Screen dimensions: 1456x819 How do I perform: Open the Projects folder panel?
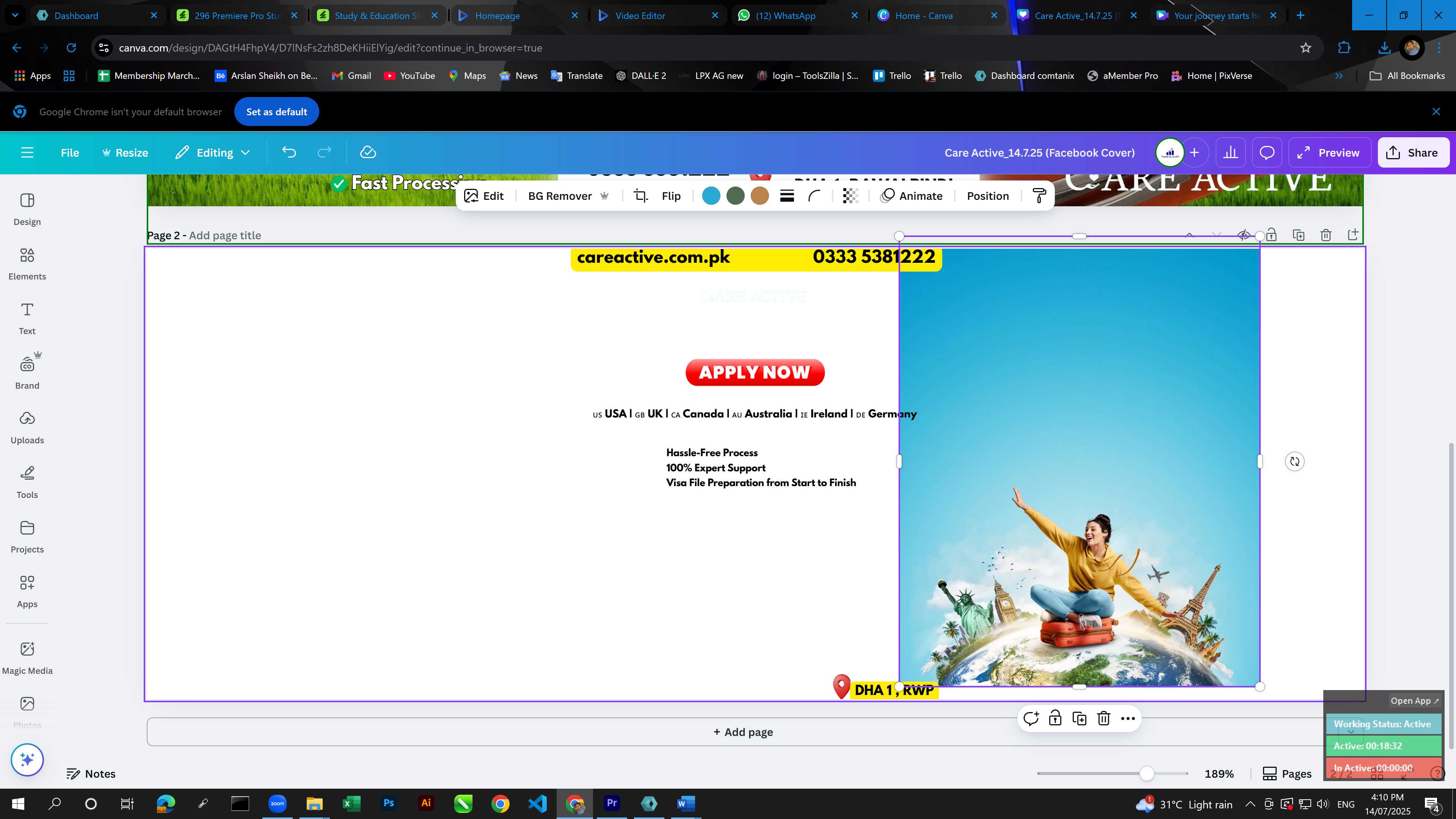point(27,537)
